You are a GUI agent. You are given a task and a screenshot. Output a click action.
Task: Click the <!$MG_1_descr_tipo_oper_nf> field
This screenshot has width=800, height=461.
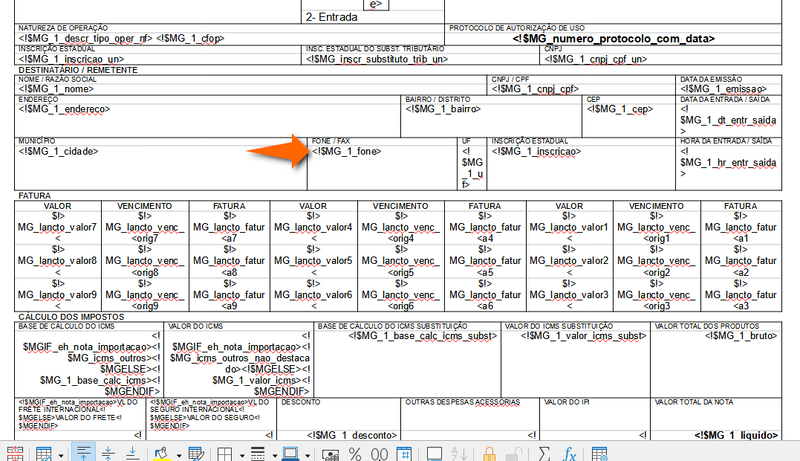tap(85, 39)
